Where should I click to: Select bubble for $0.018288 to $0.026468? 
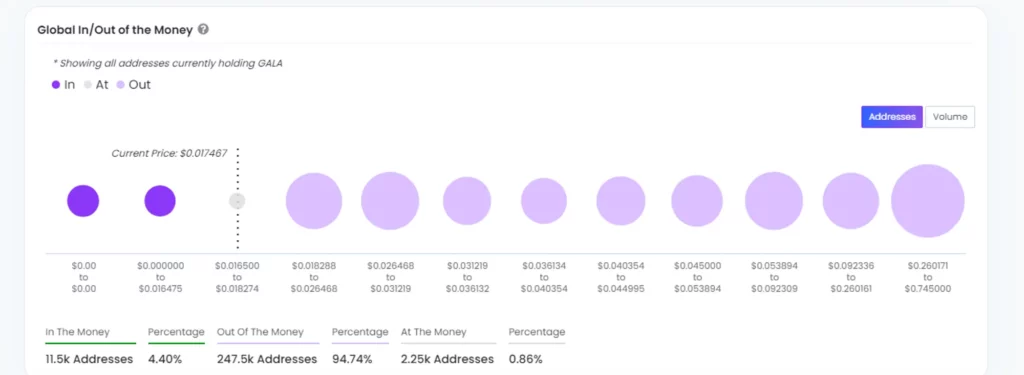pyautogui.click(x=314, y=201)
